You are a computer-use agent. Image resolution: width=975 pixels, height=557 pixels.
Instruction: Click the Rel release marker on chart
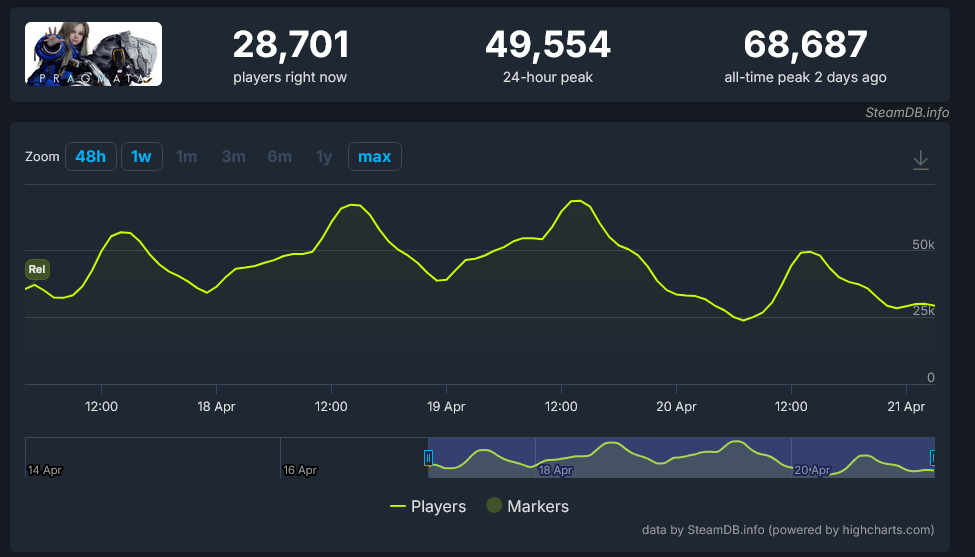click(x=37, y=269)
